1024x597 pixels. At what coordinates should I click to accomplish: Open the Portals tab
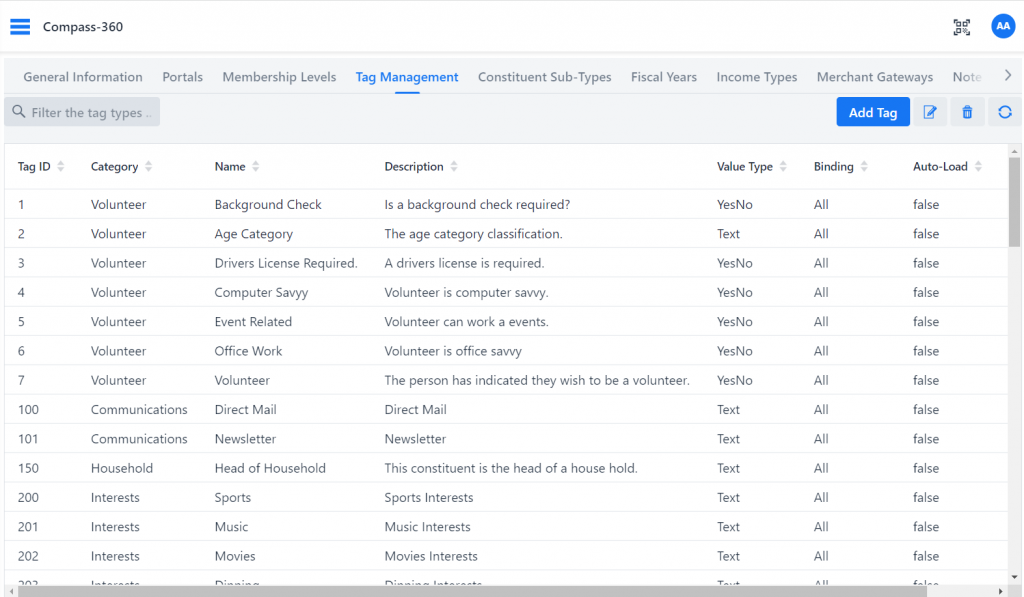(182, 77)
